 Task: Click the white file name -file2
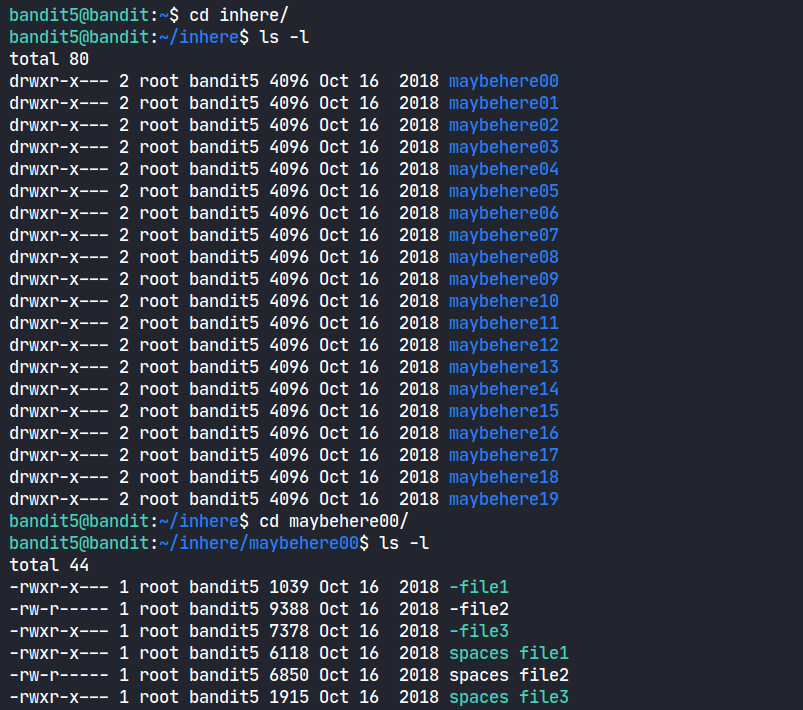479,609
